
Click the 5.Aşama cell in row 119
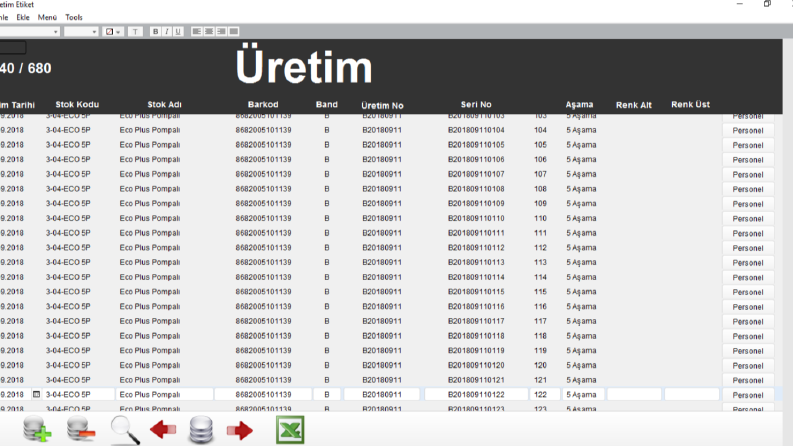click(x=581, y=350)
